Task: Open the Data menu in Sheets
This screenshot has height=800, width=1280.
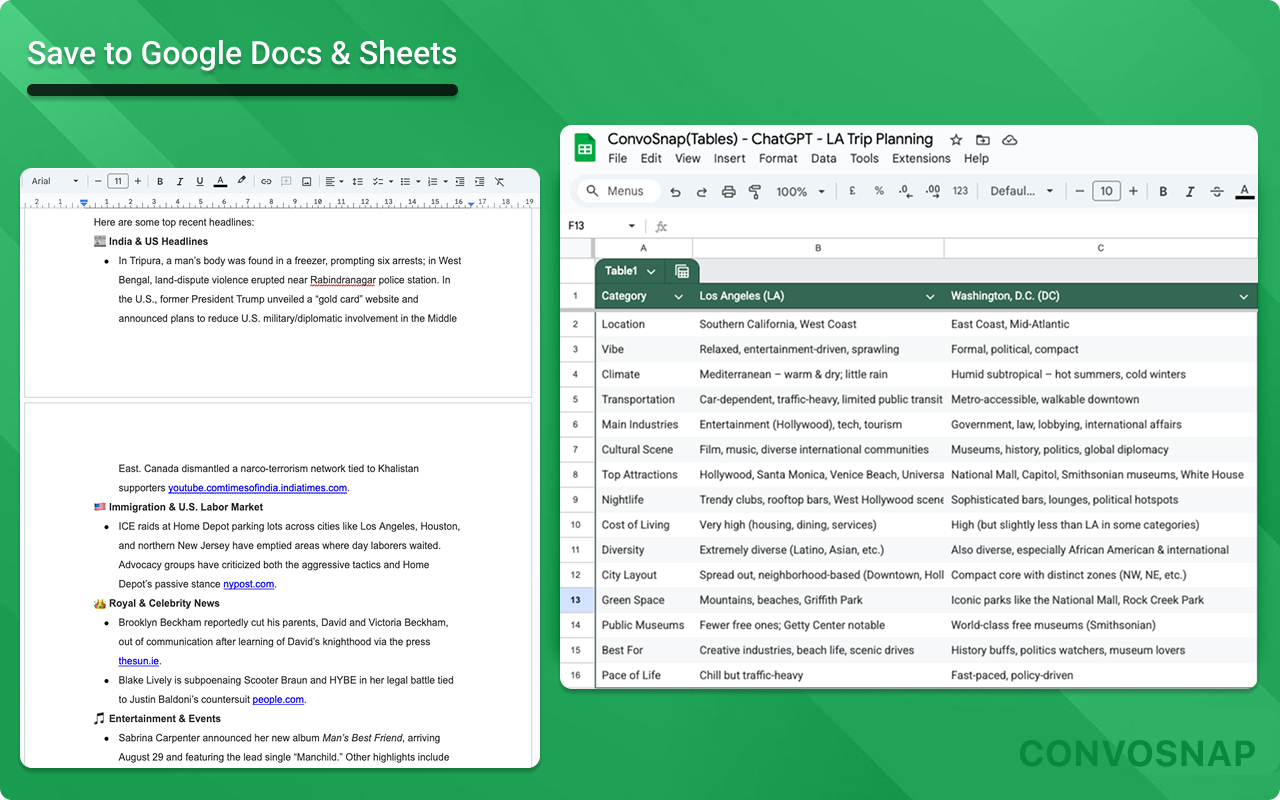Action: pyautogui.click(x=824, y=158)
